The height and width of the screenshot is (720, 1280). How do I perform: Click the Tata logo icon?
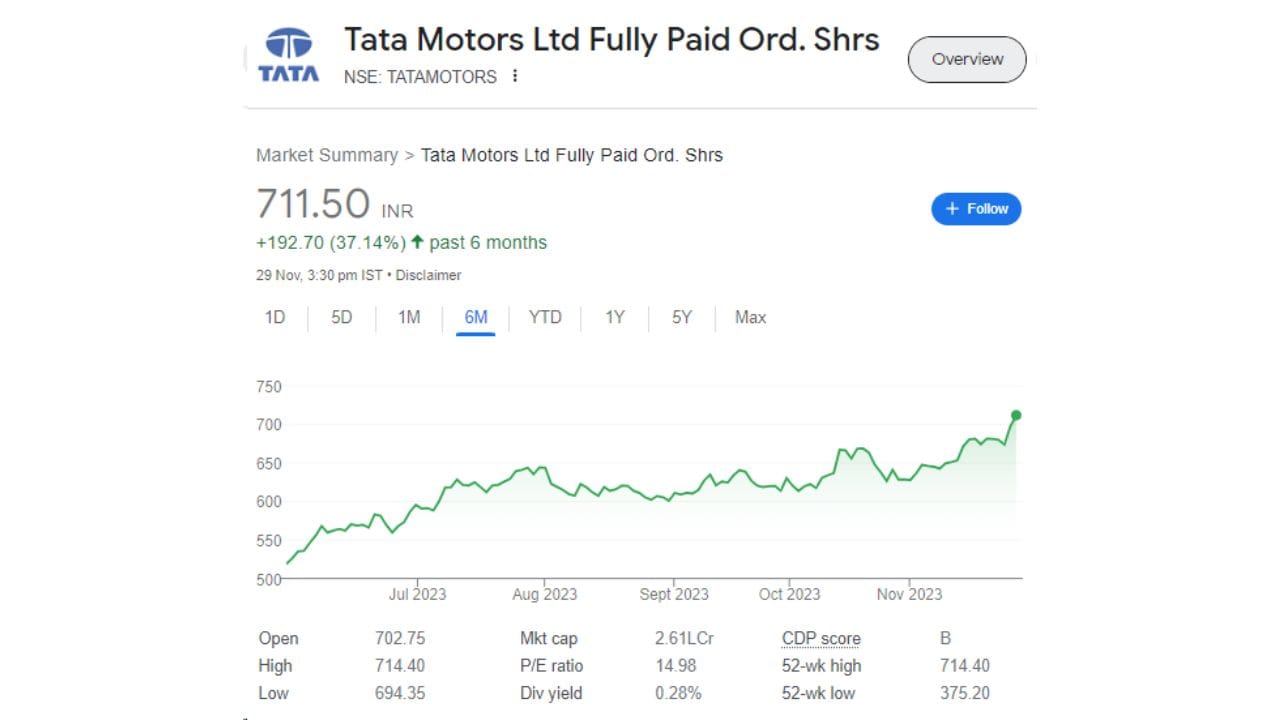tap(289, 55)
